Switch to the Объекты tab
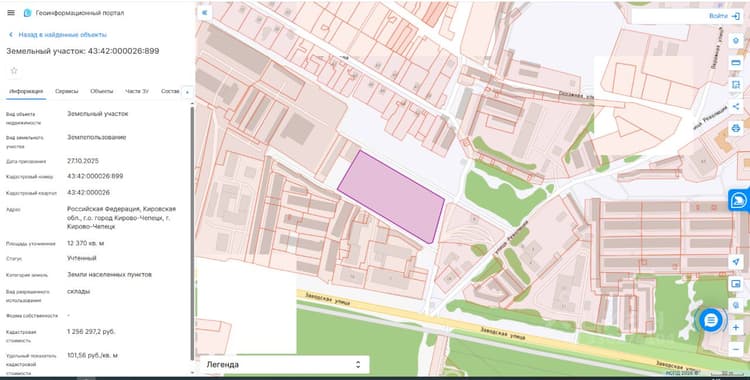Screen dimensions: 750x380 tap(102, 91)
